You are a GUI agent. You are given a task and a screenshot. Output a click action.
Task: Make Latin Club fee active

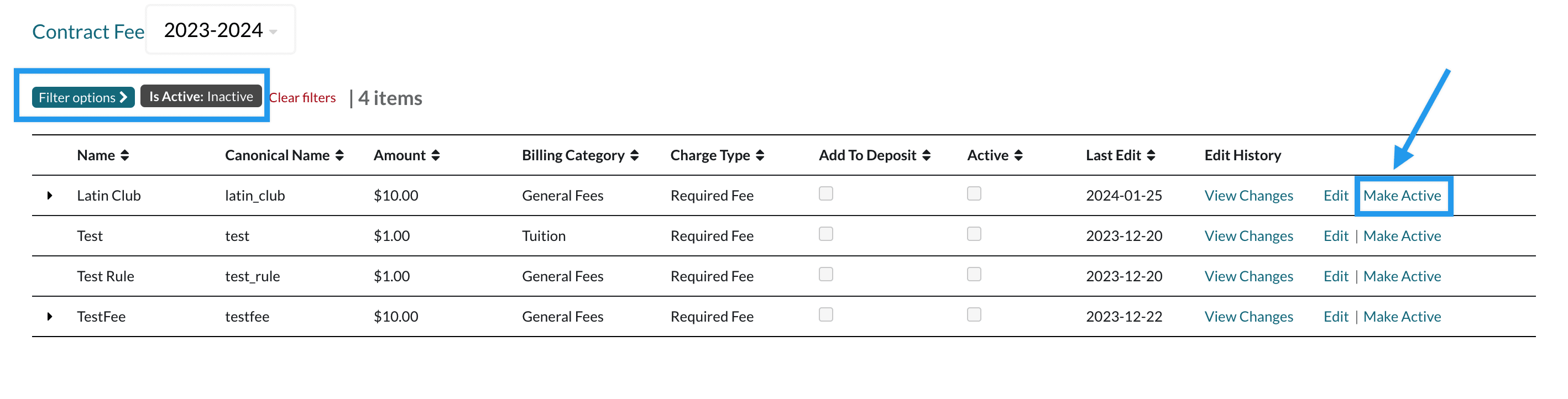1402,196
